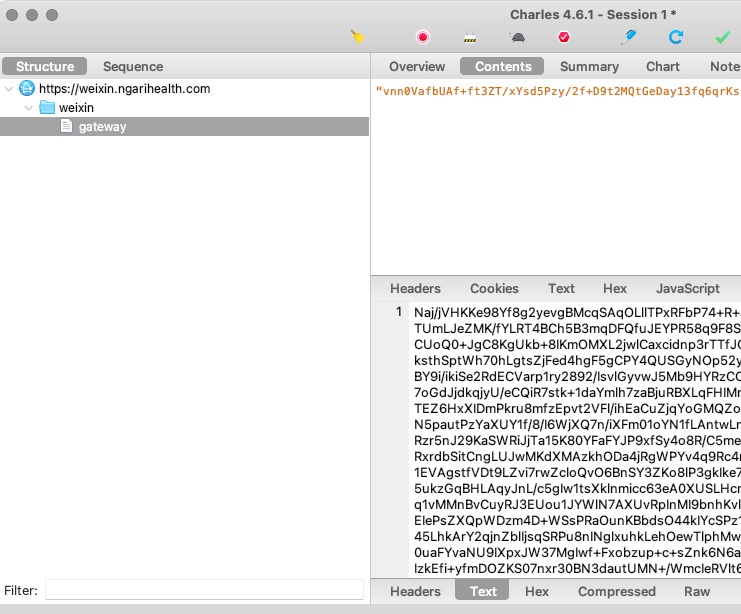Image resolution: width=741 pixels, height=614 pixels.
Task: Switch to Structure view
Action: click(x=45, y=67)
